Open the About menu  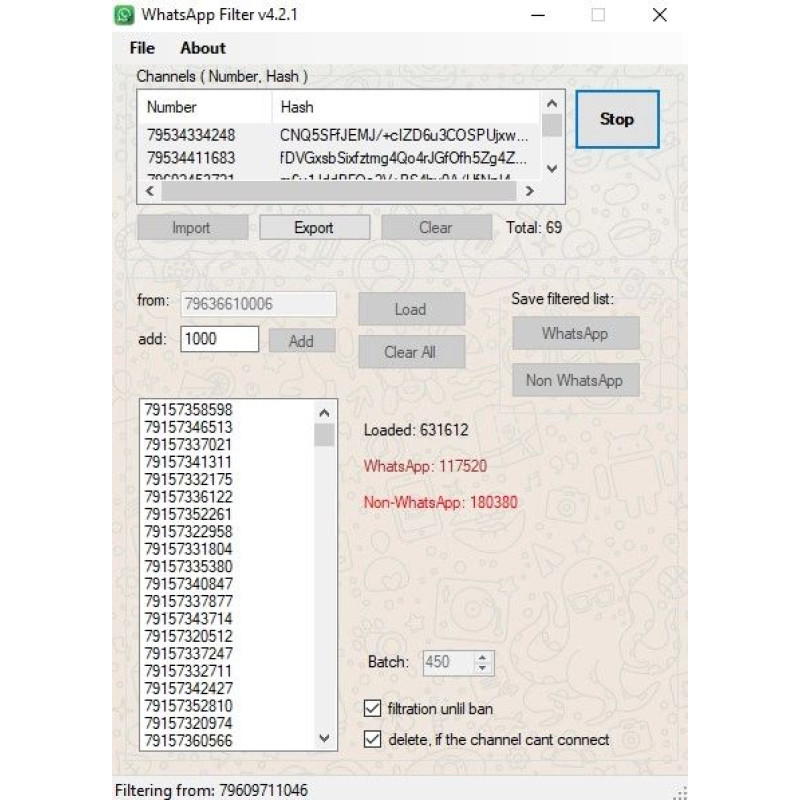202,47
